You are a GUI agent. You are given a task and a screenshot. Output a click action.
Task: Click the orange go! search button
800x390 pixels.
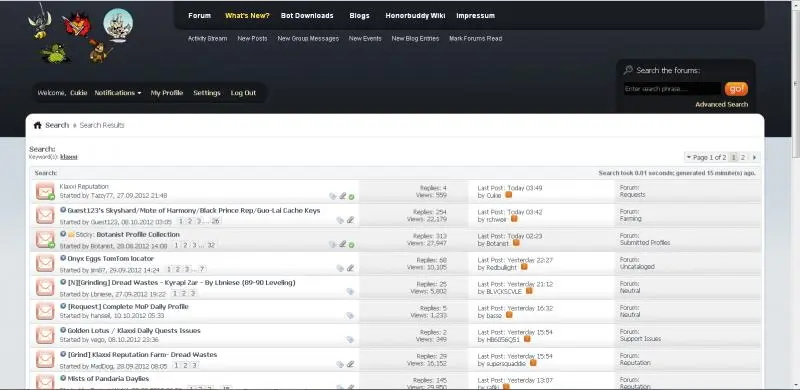coord(736,89)
